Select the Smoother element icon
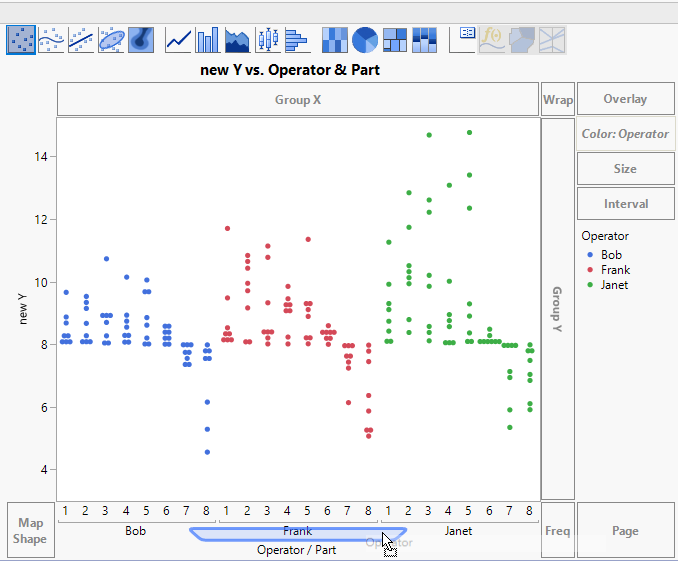Screen dimensions: 678x561 coord(51,40)
